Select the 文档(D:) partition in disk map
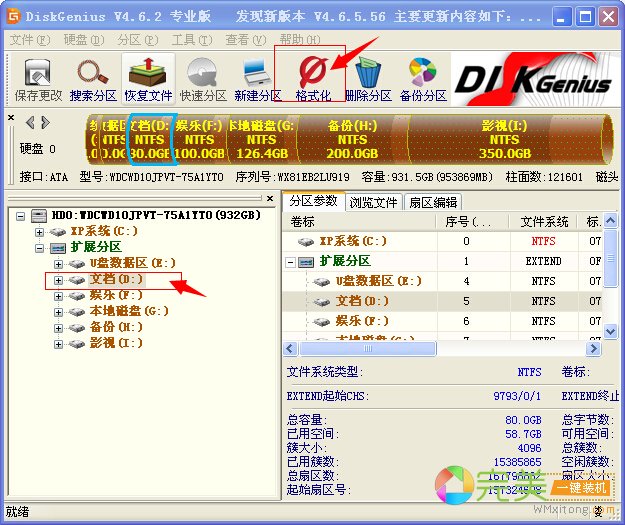The height and width of the screenshot is (525, 625). 150,140
